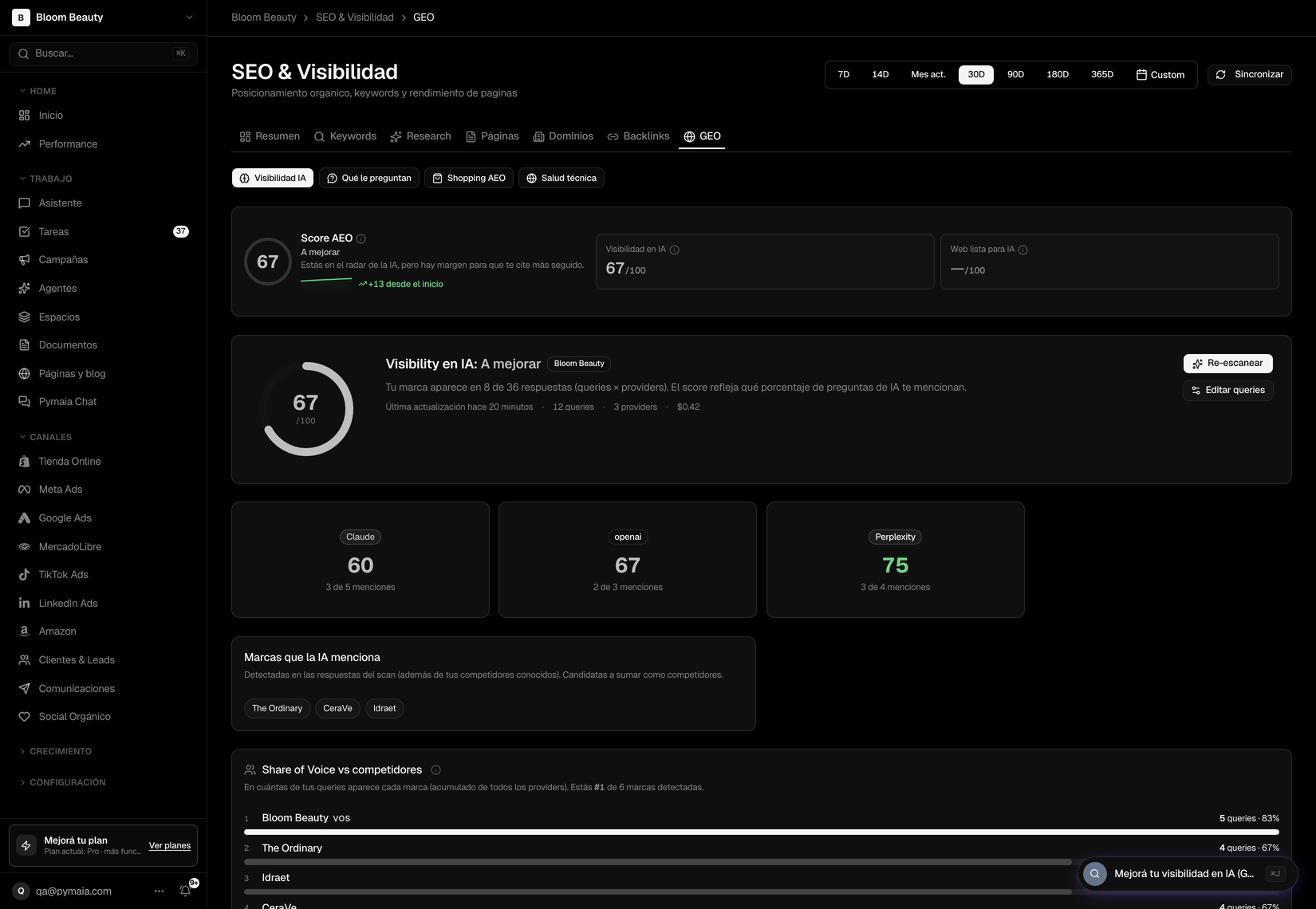Click the Bloom Beauty share bar
The height and width of the screenshot is (909, 1316).
click(x=762, y=832)
